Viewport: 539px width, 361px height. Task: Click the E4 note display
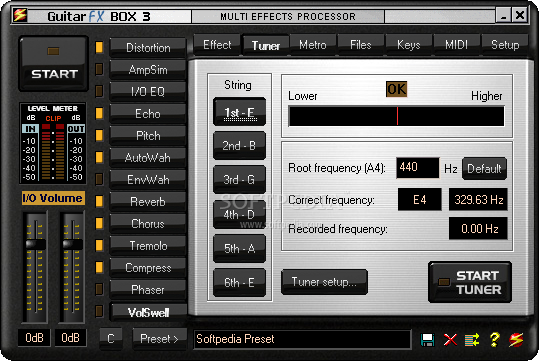420,199
